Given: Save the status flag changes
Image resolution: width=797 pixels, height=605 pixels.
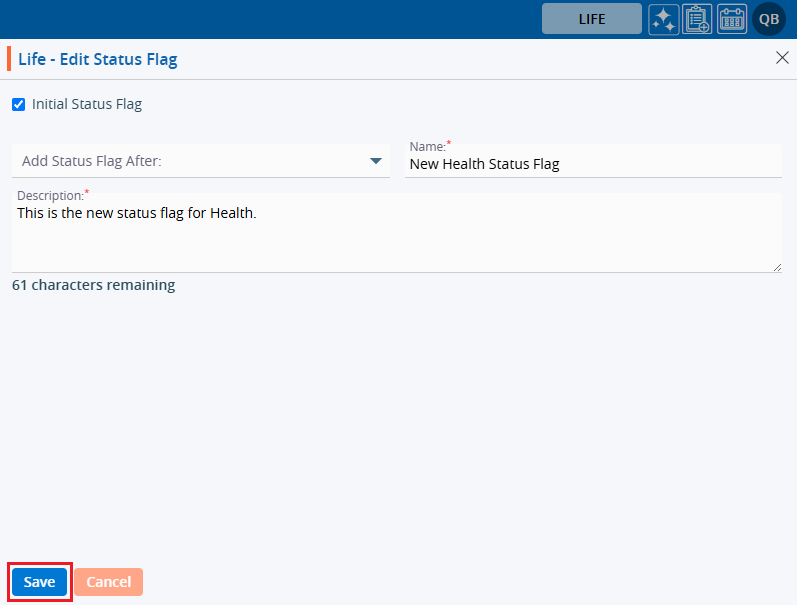Looking at the screenshot, I should [39, 582].
